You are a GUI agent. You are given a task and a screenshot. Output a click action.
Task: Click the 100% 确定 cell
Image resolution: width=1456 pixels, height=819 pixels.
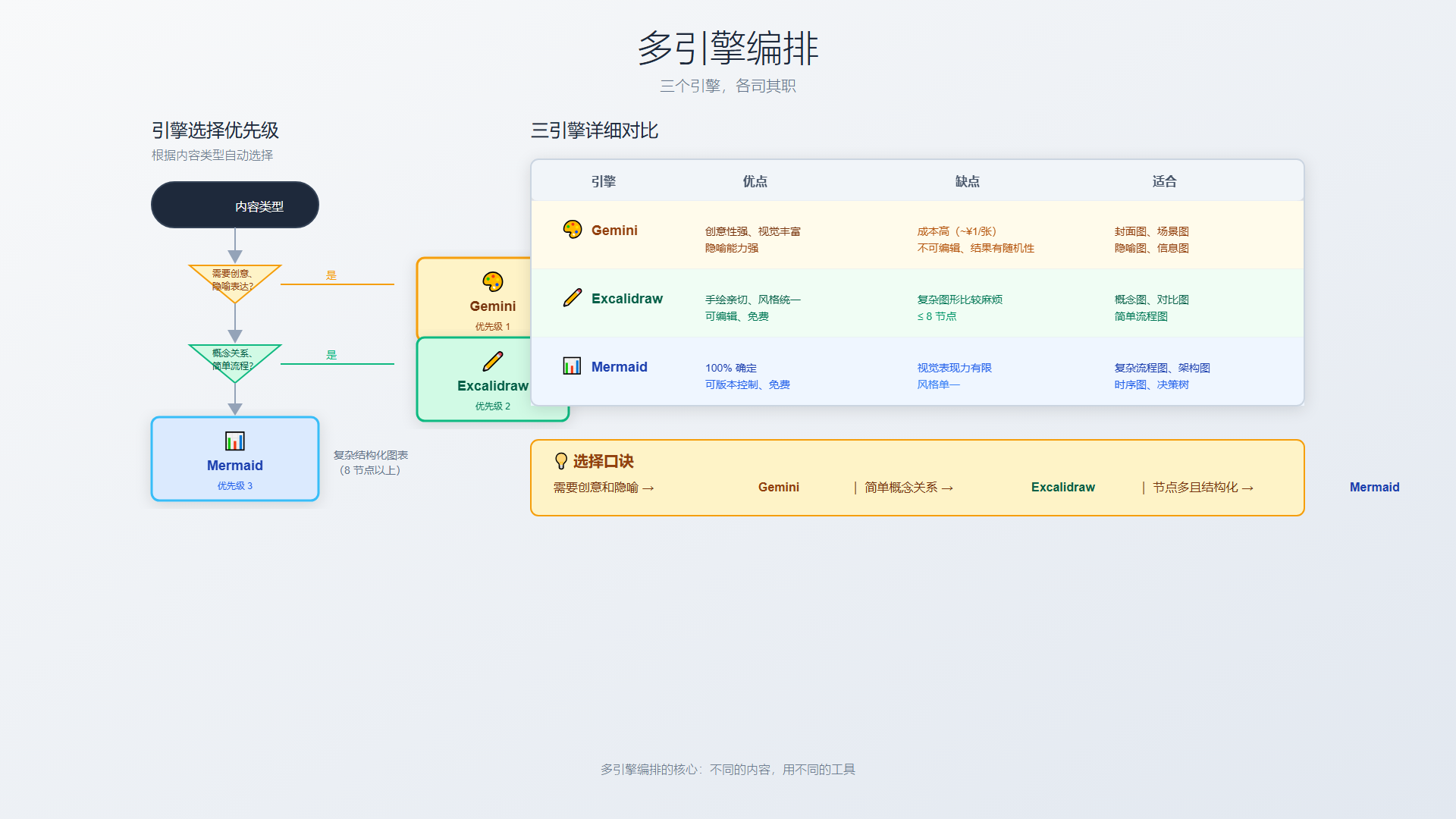(731, 368)
